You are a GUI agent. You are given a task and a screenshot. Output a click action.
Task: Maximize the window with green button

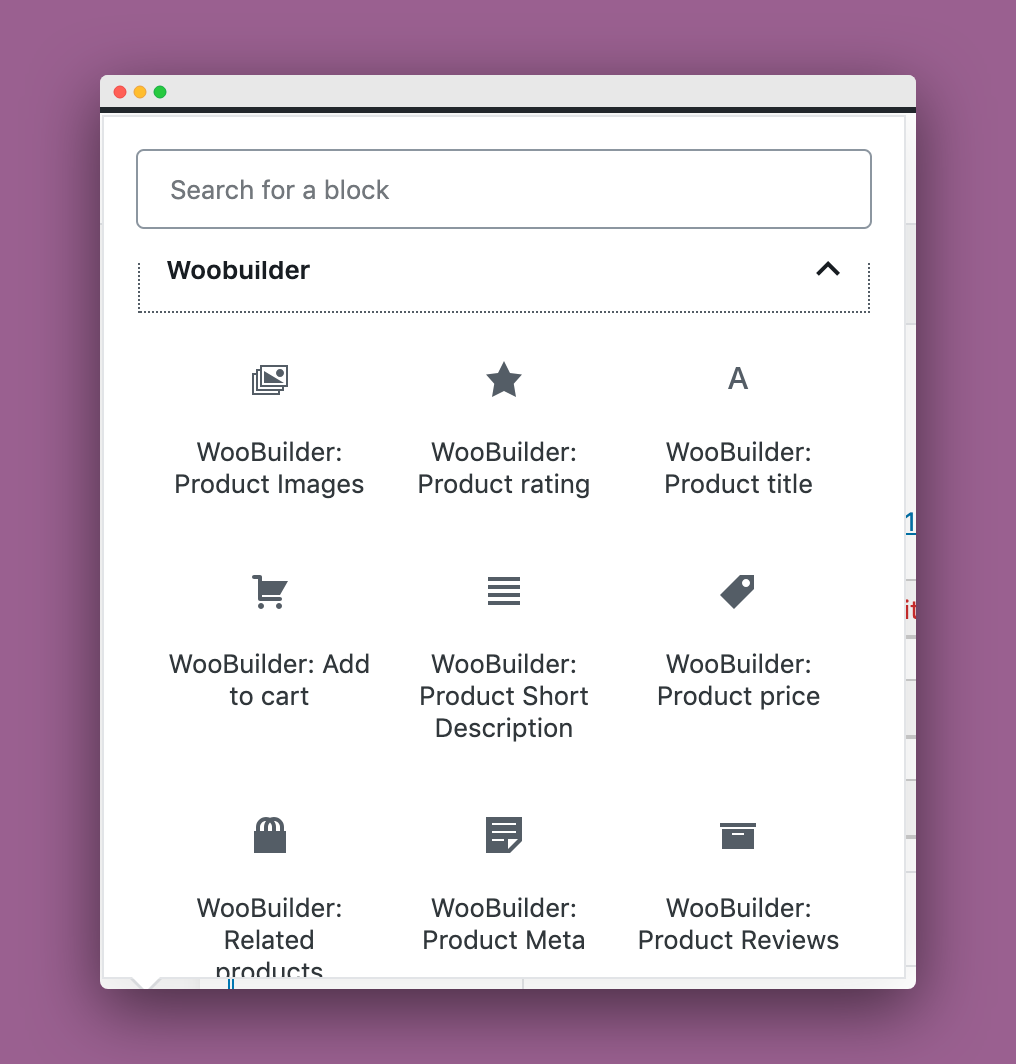point(160,92)
